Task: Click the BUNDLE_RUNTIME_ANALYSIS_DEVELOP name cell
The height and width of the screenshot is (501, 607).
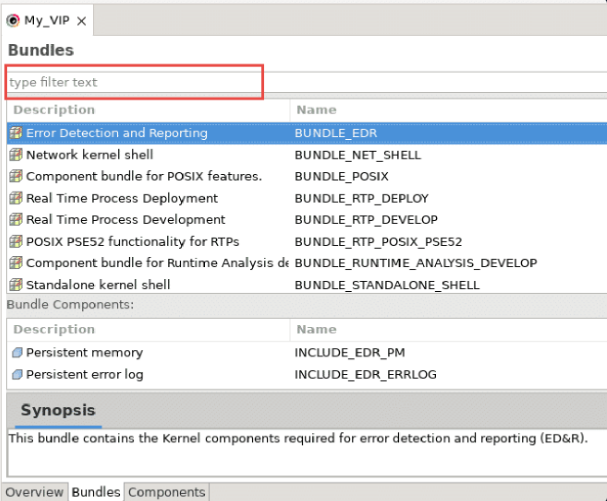Action: [416, 263]
